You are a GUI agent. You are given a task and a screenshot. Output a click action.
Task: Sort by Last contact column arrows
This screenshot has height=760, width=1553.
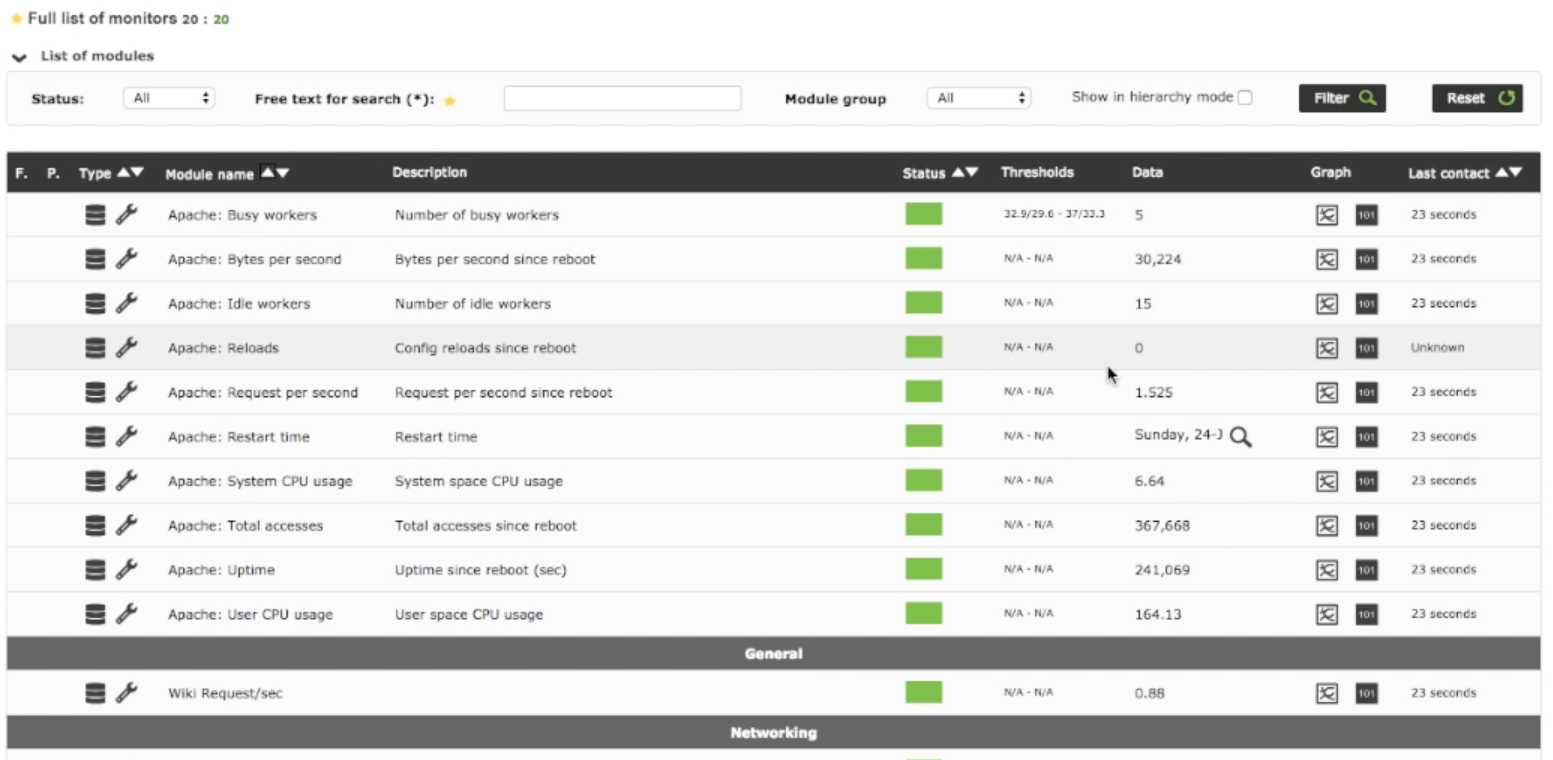click(x=1508, y=173)
